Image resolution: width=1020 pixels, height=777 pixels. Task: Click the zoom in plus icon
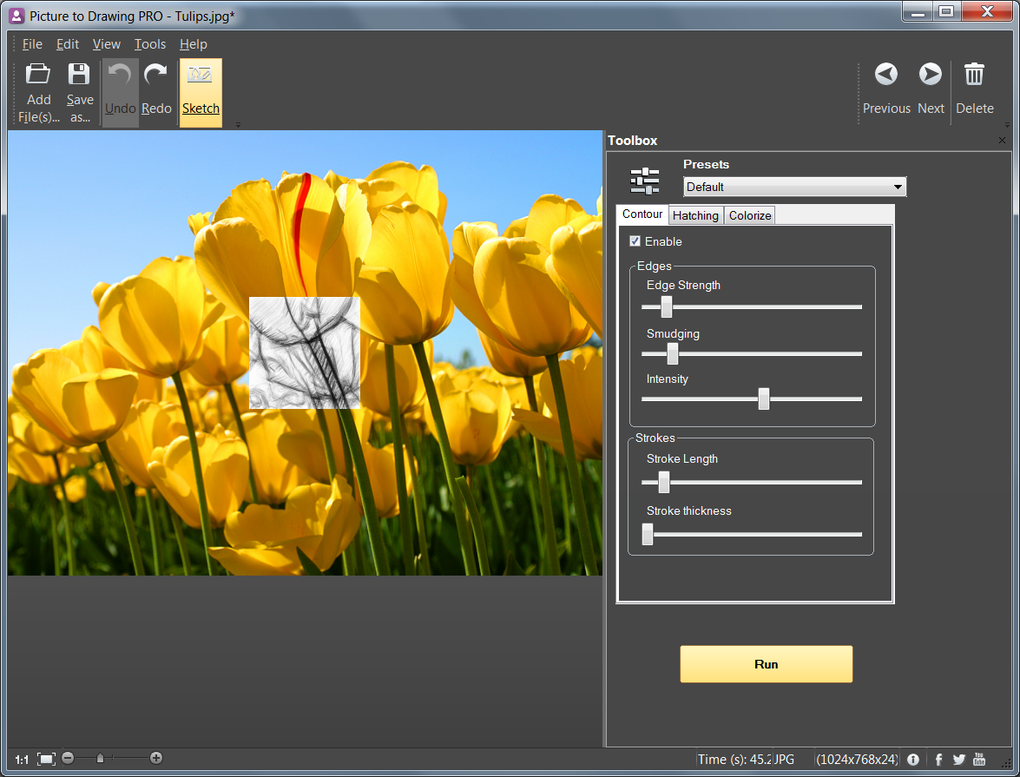(156, 757)
